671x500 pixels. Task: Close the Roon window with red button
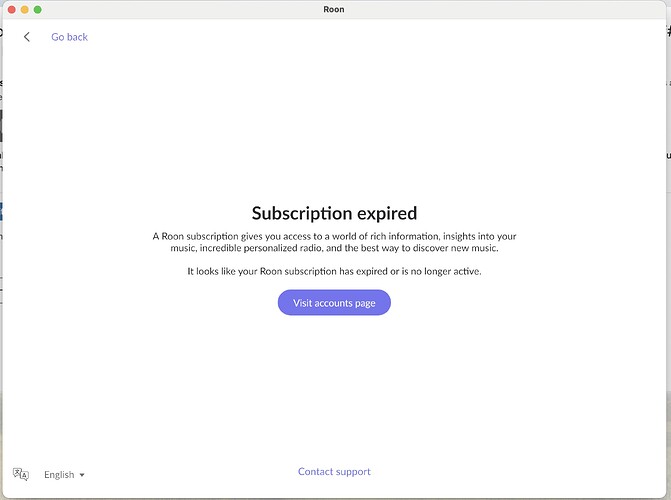(x=12, y=9)
